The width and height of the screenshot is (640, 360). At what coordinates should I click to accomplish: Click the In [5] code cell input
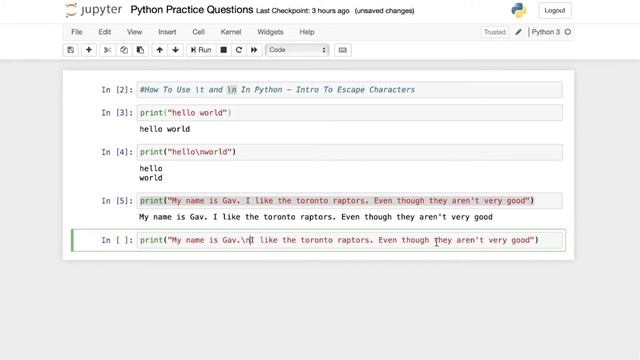349,201
